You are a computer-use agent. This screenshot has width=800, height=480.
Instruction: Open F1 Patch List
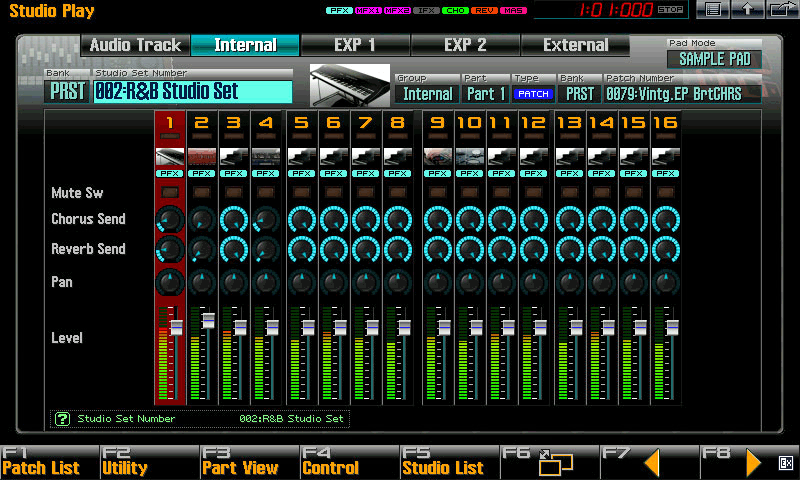click(x=49, y=462)
